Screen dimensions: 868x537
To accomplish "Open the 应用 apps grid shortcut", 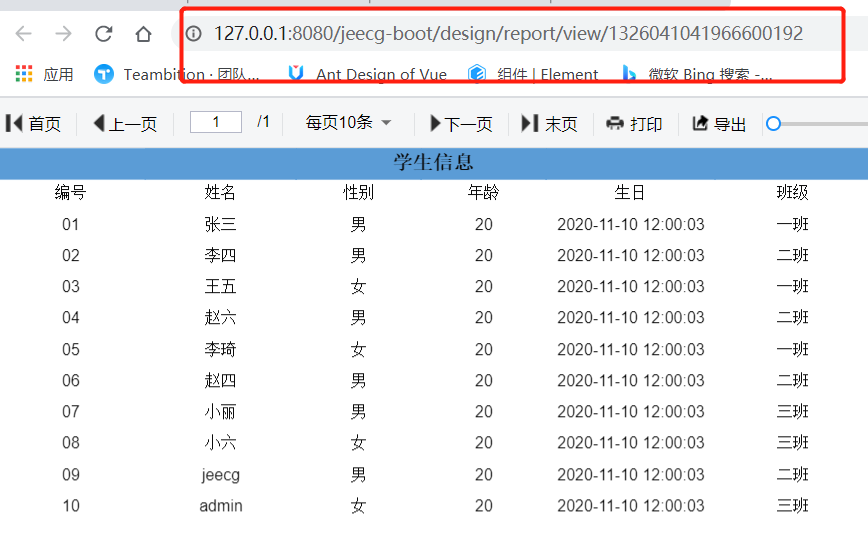I will tap(44, 74).
